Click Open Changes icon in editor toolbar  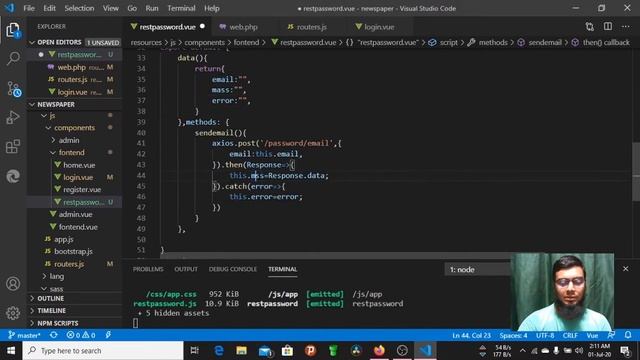click(x=589, y=27)
